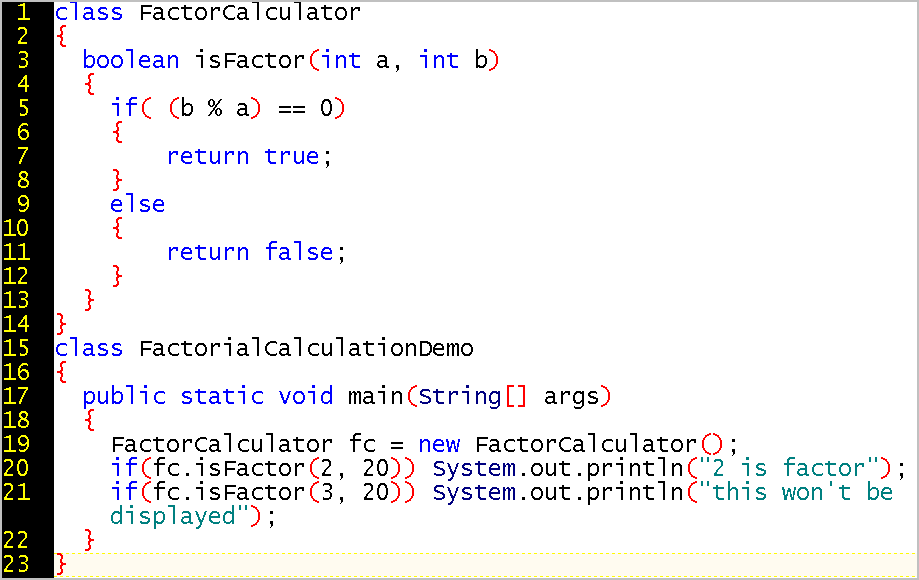Click System.out.println on line 21
The image size is (919, 580).
point(558,492)
